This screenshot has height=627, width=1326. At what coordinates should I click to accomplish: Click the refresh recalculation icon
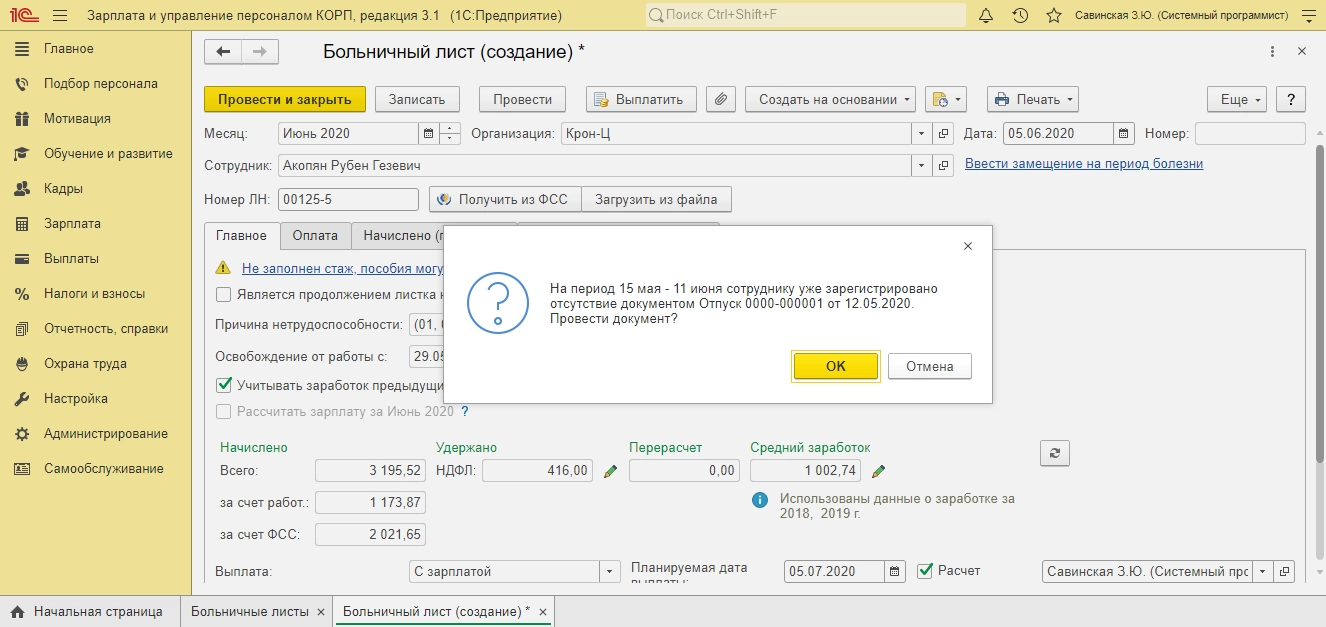click(x=1055, y=453)
